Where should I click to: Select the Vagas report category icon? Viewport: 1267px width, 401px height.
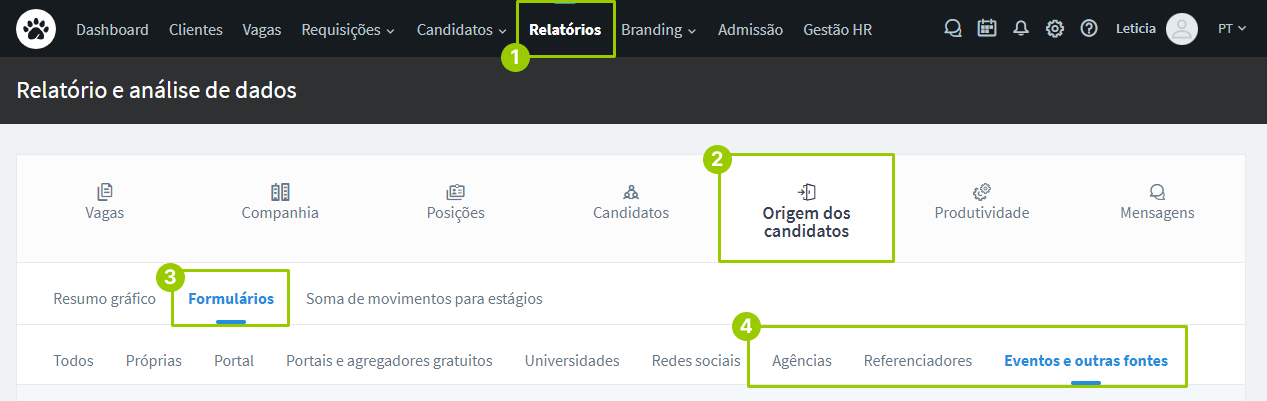tap(105, 192)
